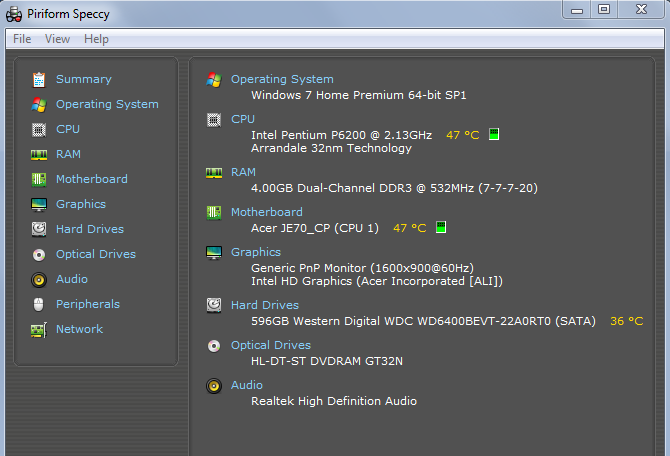This screenshot has height=456, width=670.
Task: Click the Optical Drives disc icon in sidebar
Action: 39,254
